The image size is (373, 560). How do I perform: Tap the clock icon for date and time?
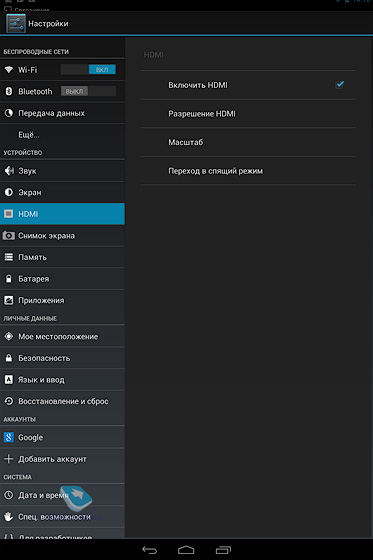click(9, 495)
